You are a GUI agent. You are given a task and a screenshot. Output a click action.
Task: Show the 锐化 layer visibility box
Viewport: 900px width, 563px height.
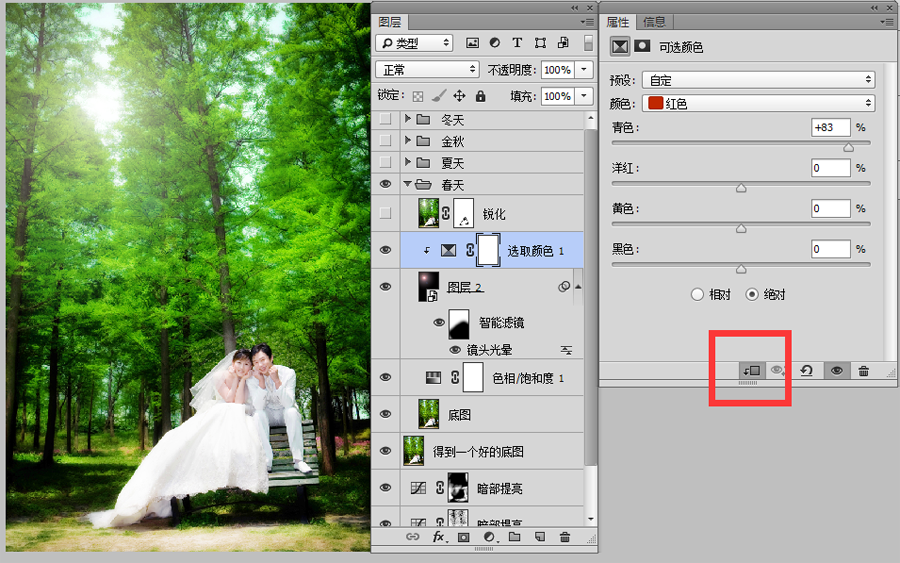(386, 213)
